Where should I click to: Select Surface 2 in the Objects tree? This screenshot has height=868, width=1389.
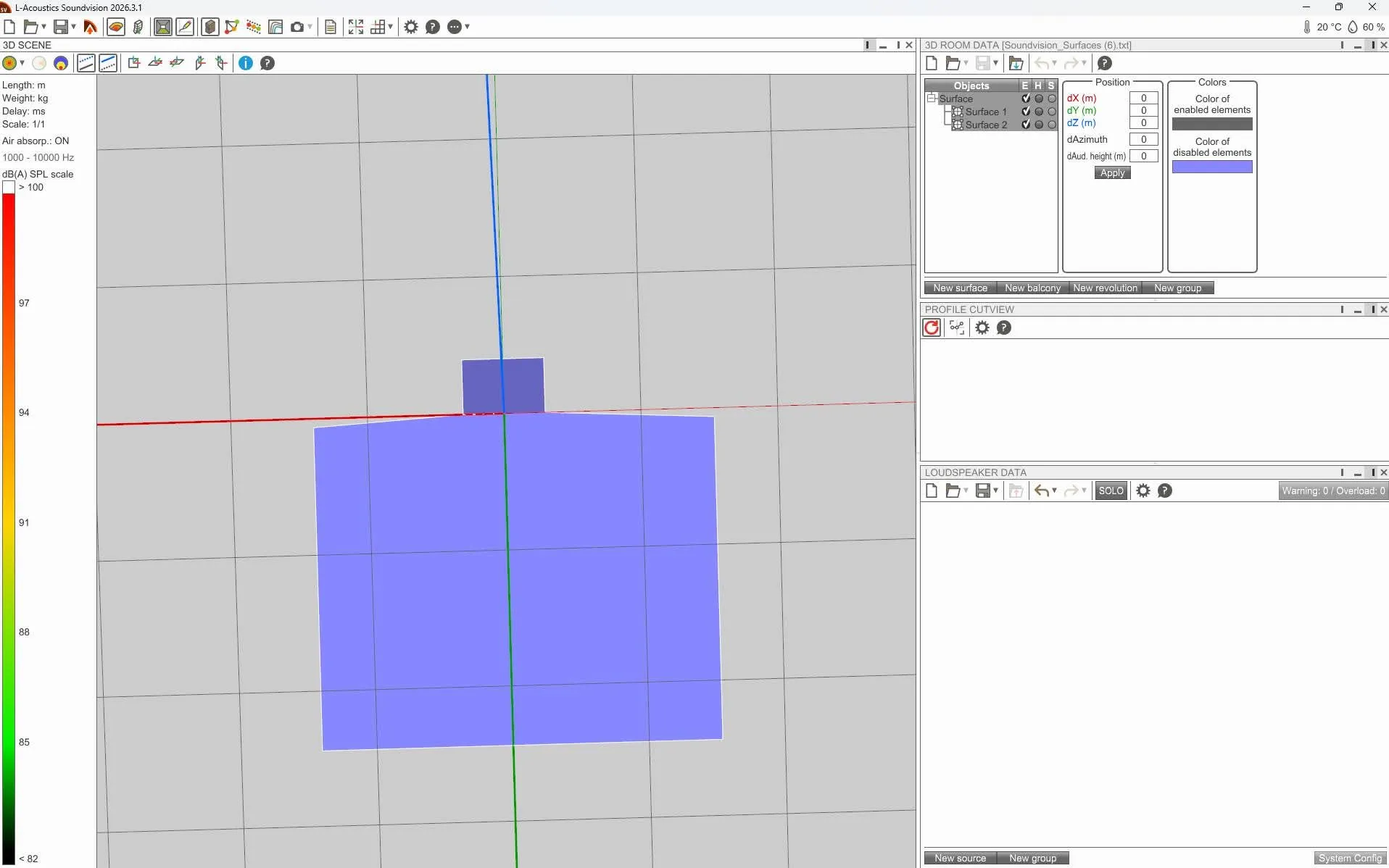(986, 125)
